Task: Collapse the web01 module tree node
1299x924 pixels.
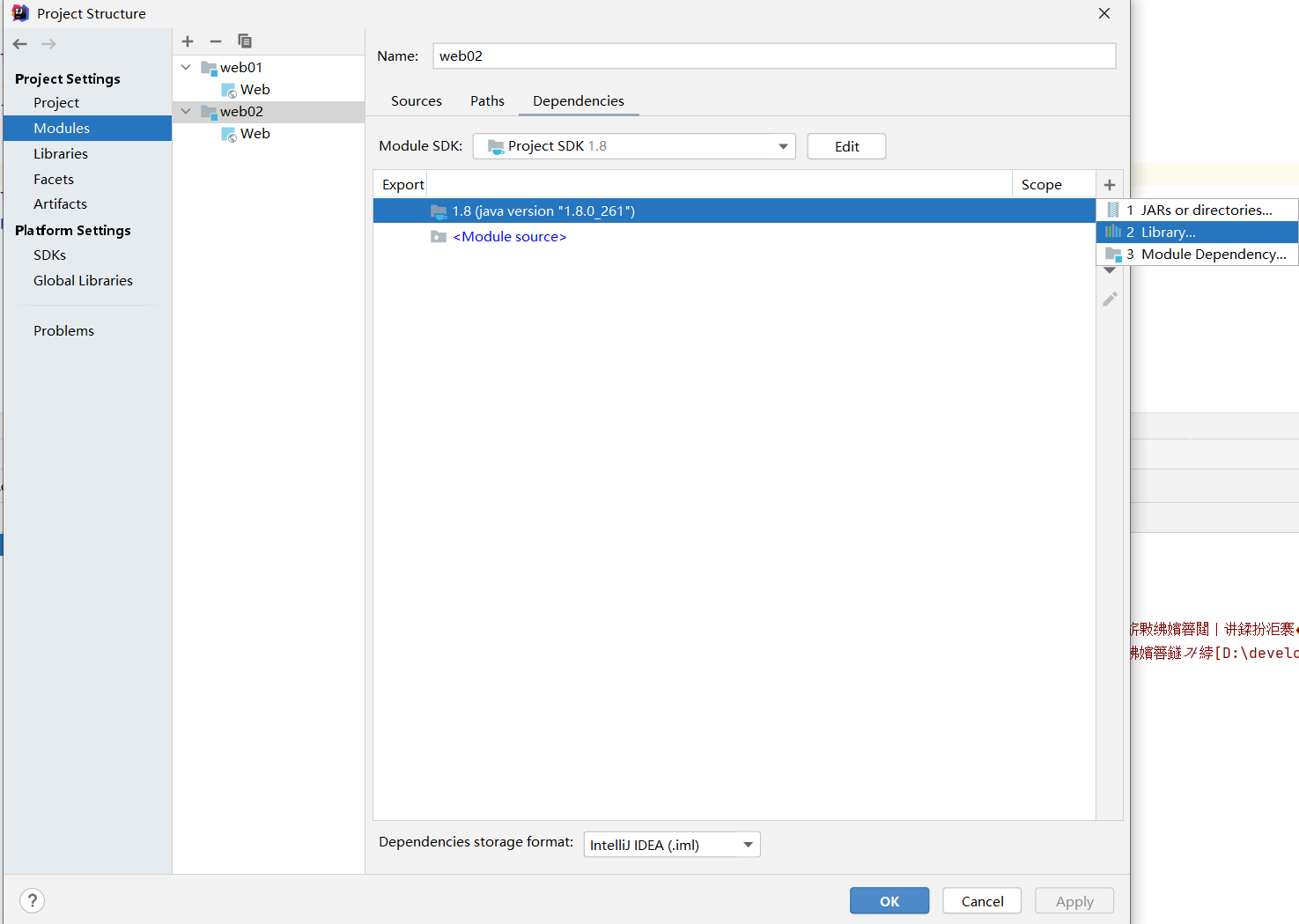Action: pyautogui.click(x=186, y=67)
